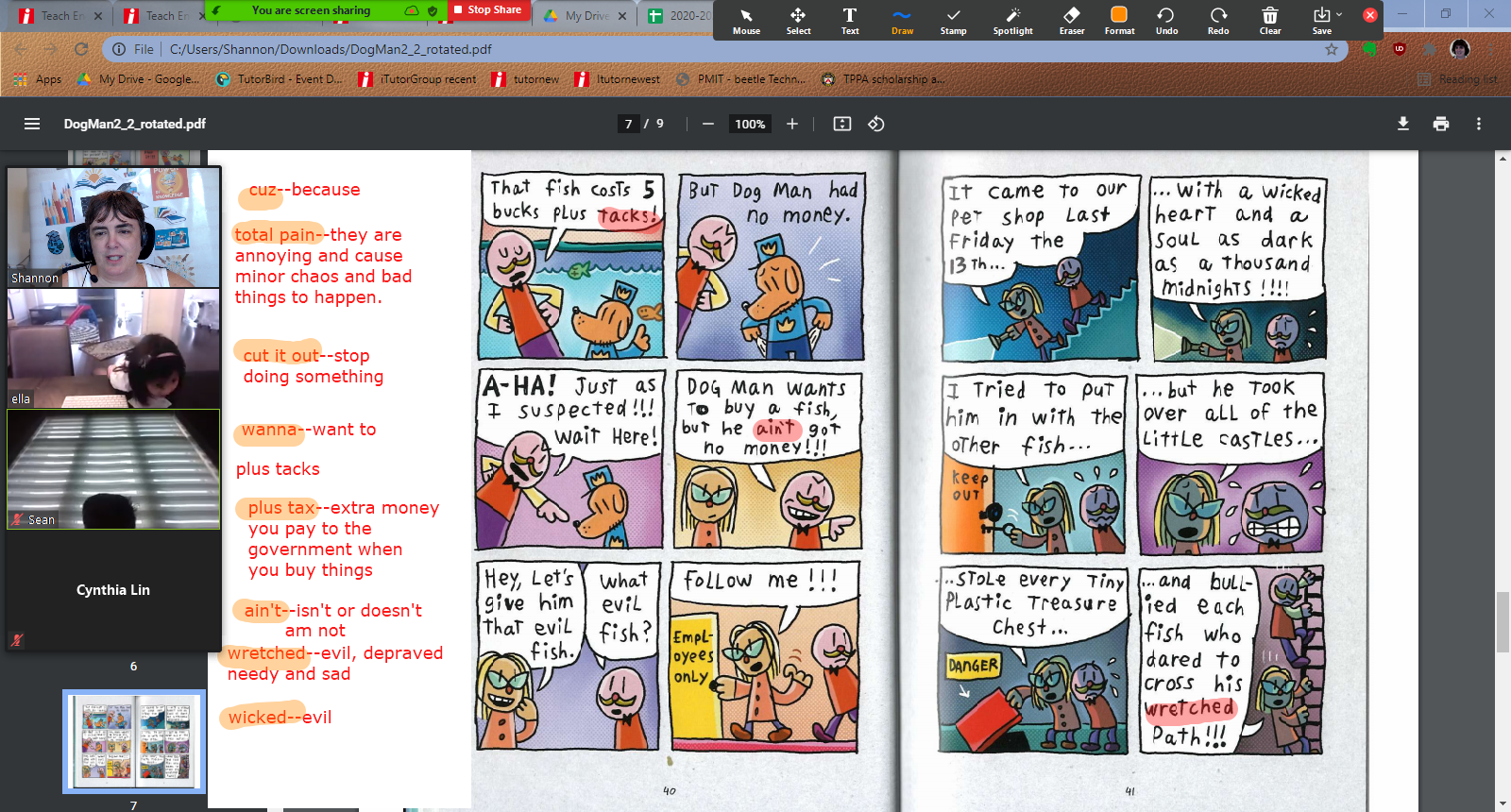This screenshot has height=812, width=1511.
Task: Open iTutorGroup recent bookmark
Action: tap(417, 79)
